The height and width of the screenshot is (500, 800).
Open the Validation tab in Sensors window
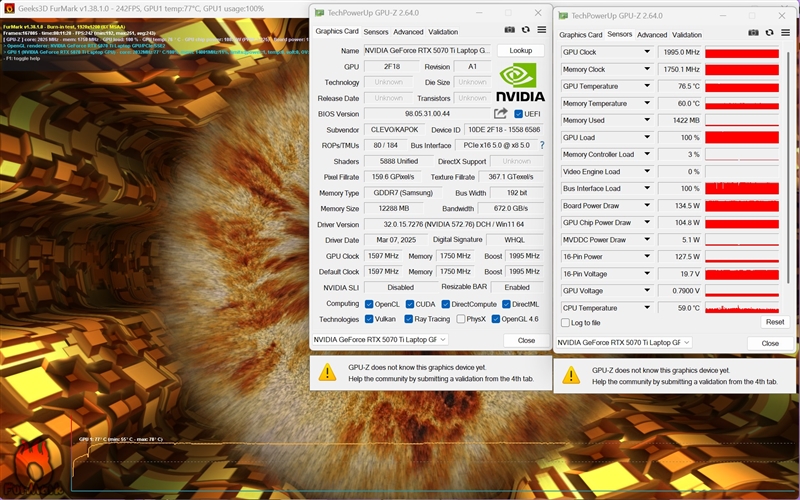pyautogui.click(x=686, y=35)
